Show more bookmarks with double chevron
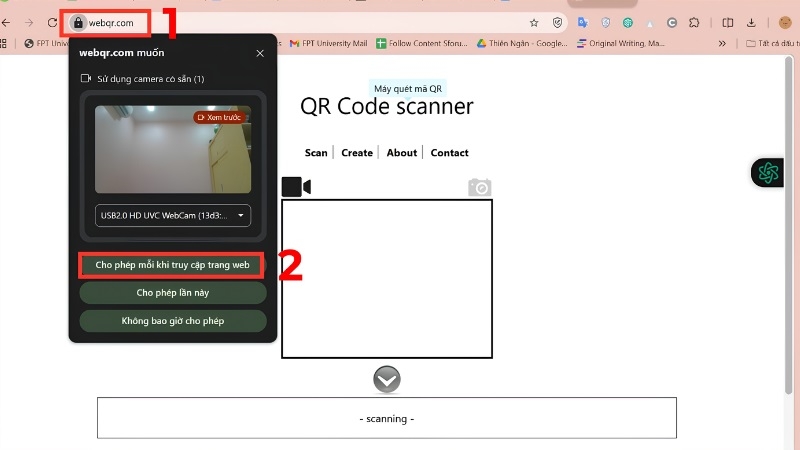The image size is (800, 450). tap(722, 44)
